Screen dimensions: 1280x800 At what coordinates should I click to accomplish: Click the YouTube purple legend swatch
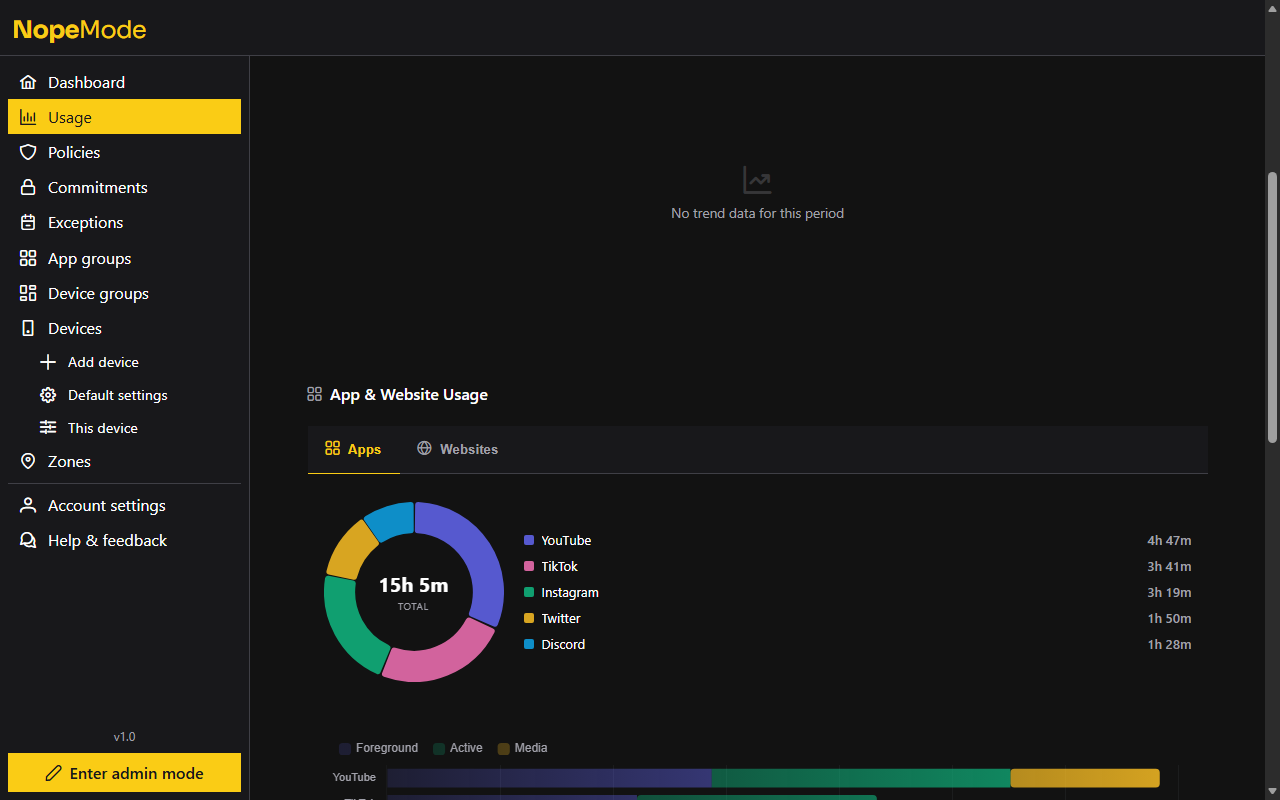pos(529,540)
